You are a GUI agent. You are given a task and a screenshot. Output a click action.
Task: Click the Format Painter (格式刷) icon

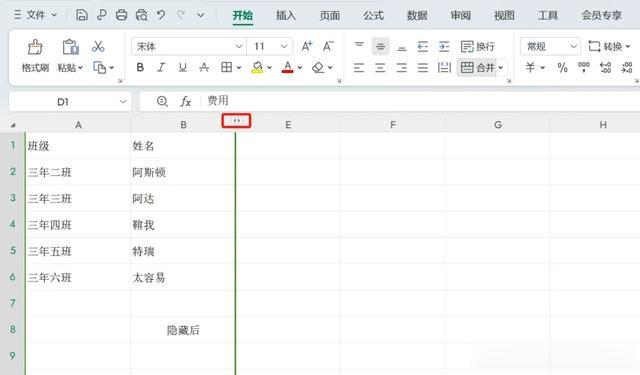click(x=35, y=47)
